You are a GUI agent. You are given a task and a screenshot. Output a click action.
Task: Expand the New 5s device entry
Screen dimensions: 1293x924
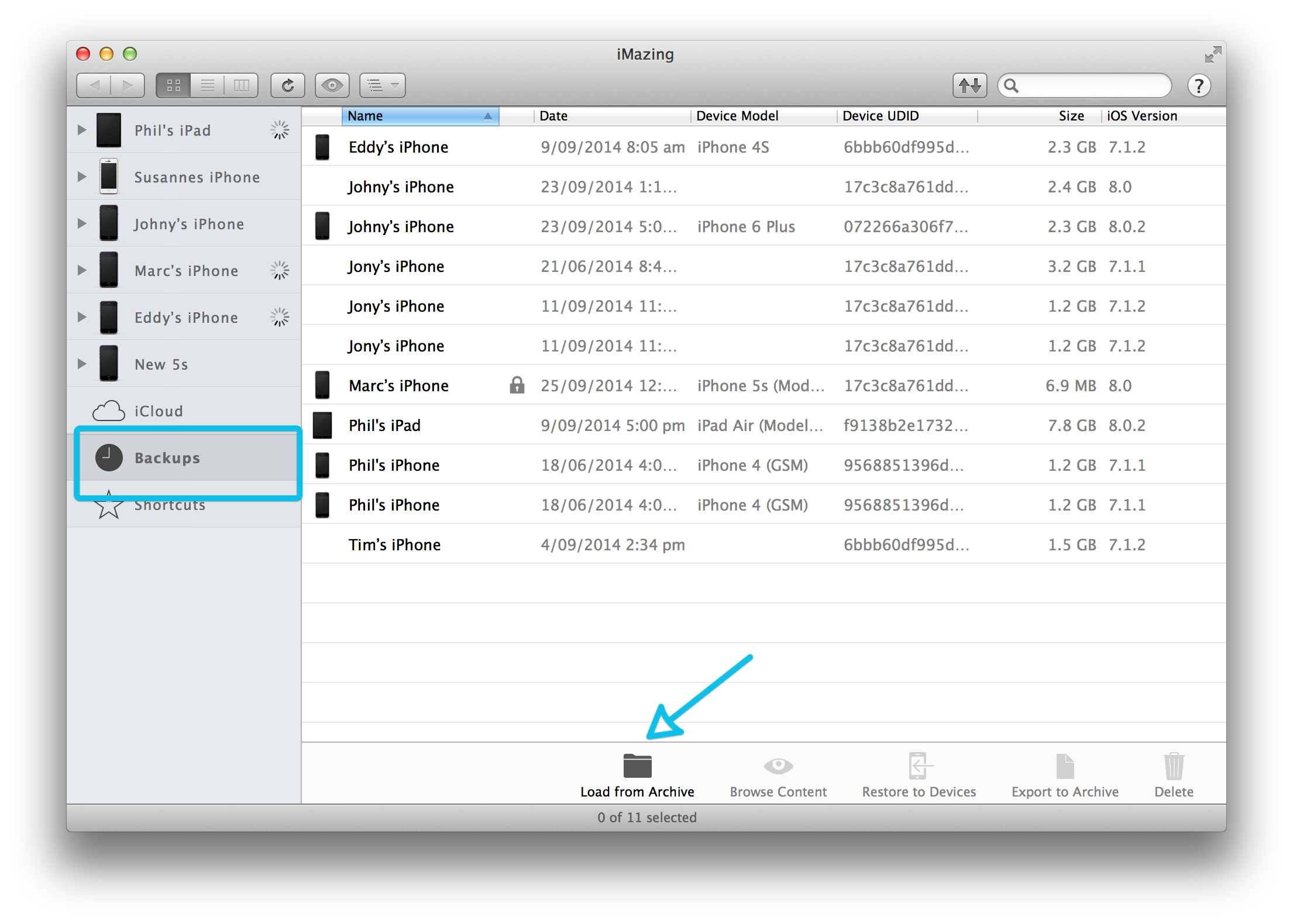click(82, 364)
